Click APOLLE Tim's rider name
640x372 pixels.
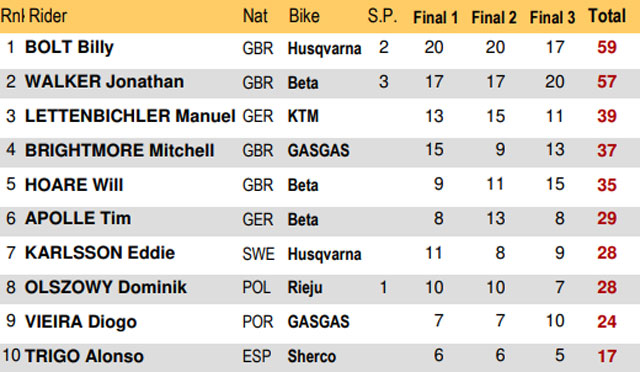coord(78,218)
